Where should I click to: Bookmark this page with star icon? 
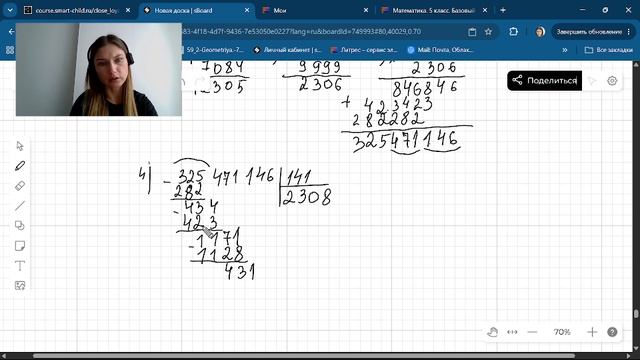tap(488, 32)
